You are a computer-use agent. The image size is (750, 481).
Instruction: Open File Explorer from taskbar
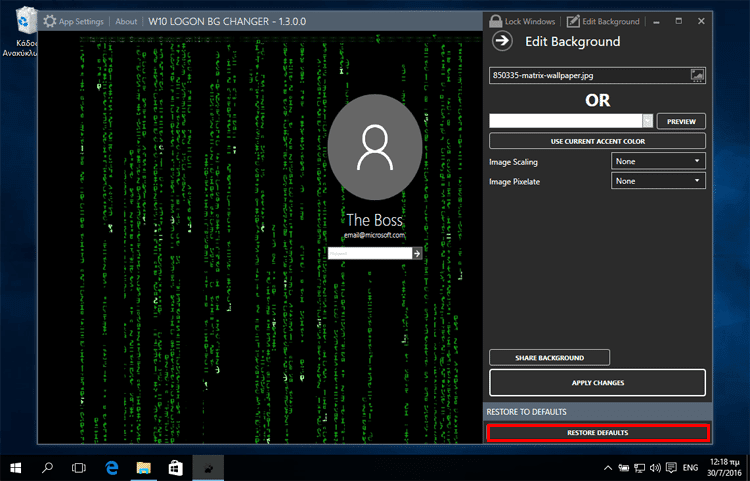pos(143,468)
